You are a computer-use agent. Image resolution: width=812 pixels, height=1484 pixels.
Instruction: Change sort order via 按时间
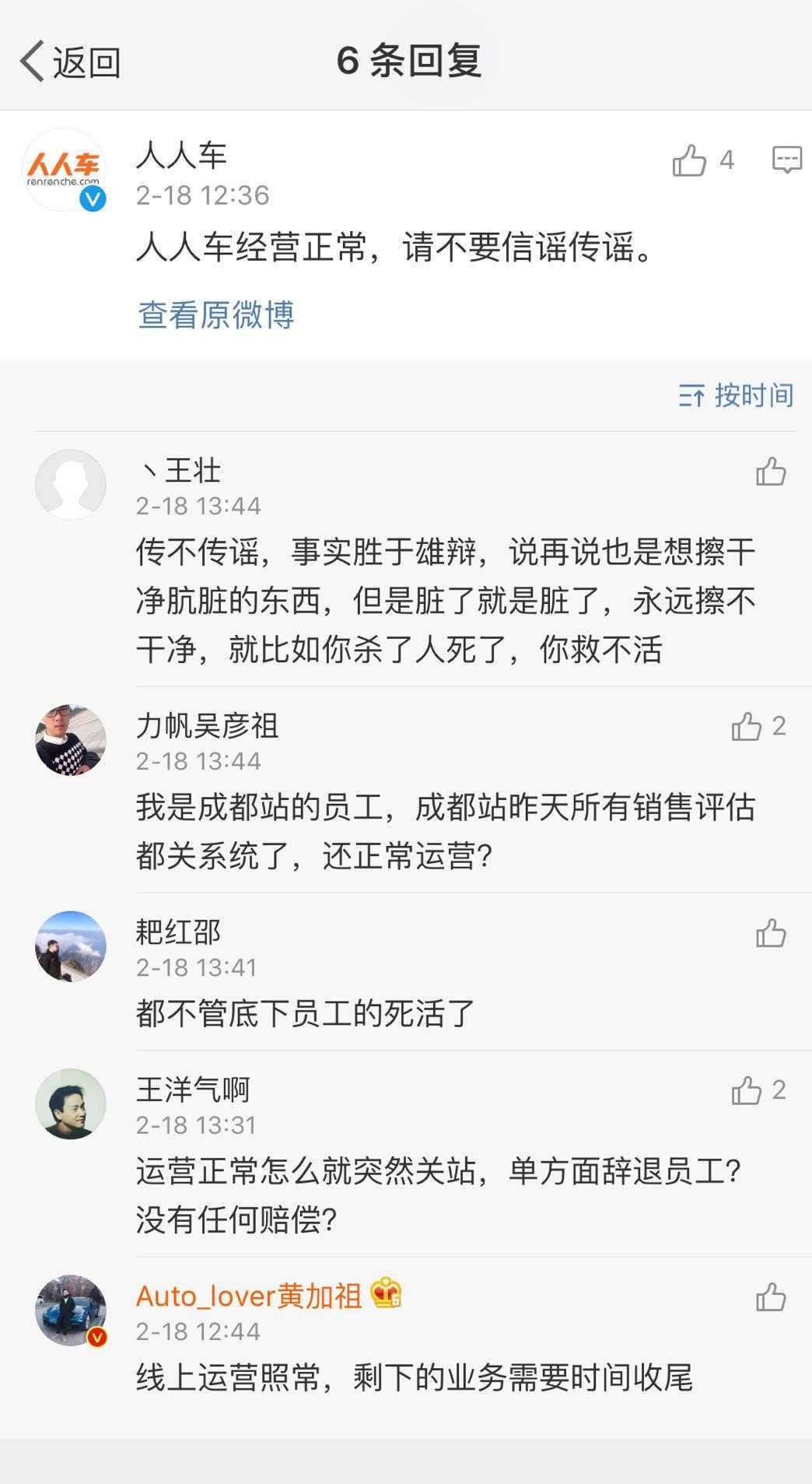(736, 395)
